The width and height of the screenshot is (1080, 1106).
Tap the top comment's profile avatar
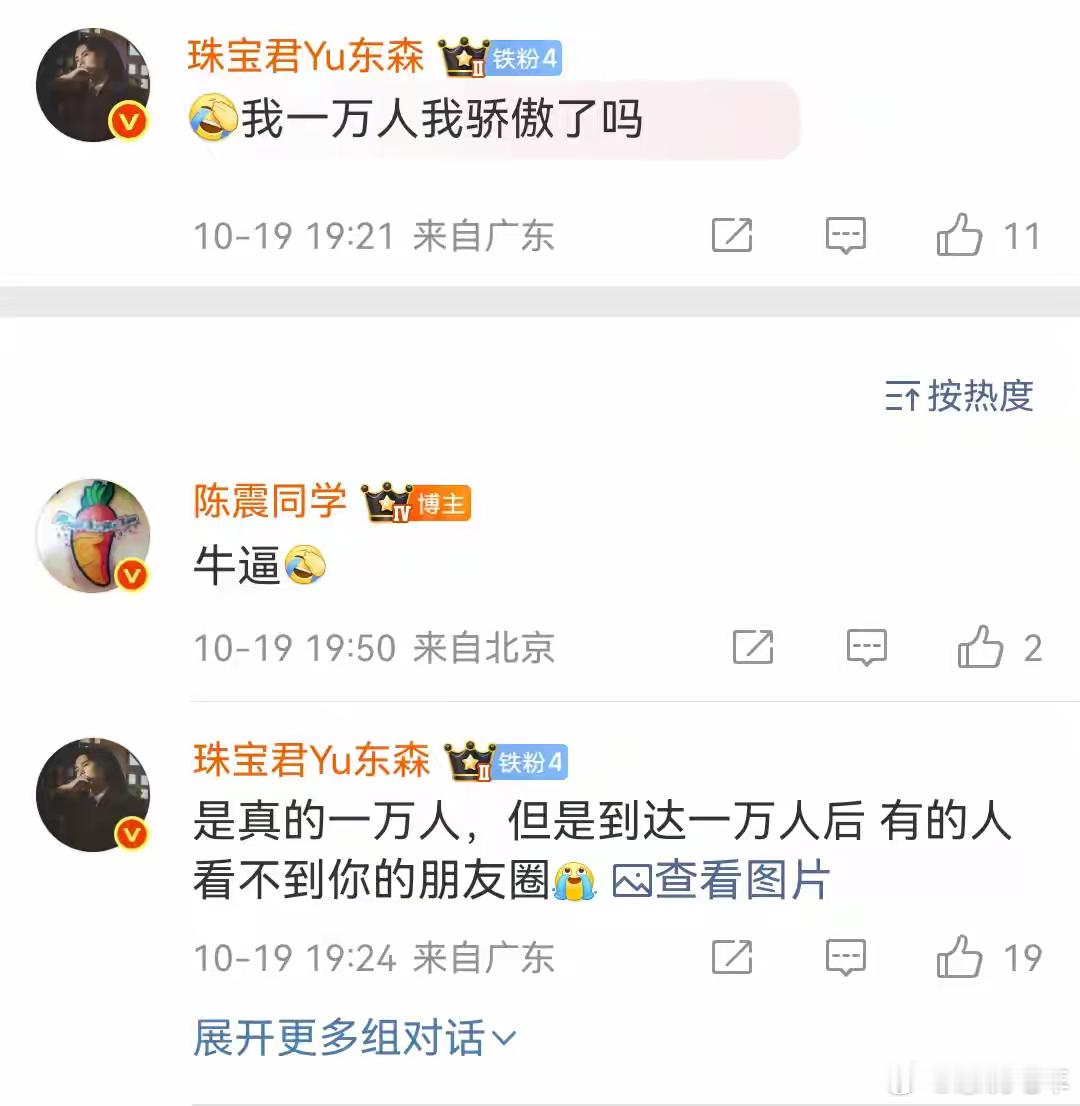click(93, 85)
